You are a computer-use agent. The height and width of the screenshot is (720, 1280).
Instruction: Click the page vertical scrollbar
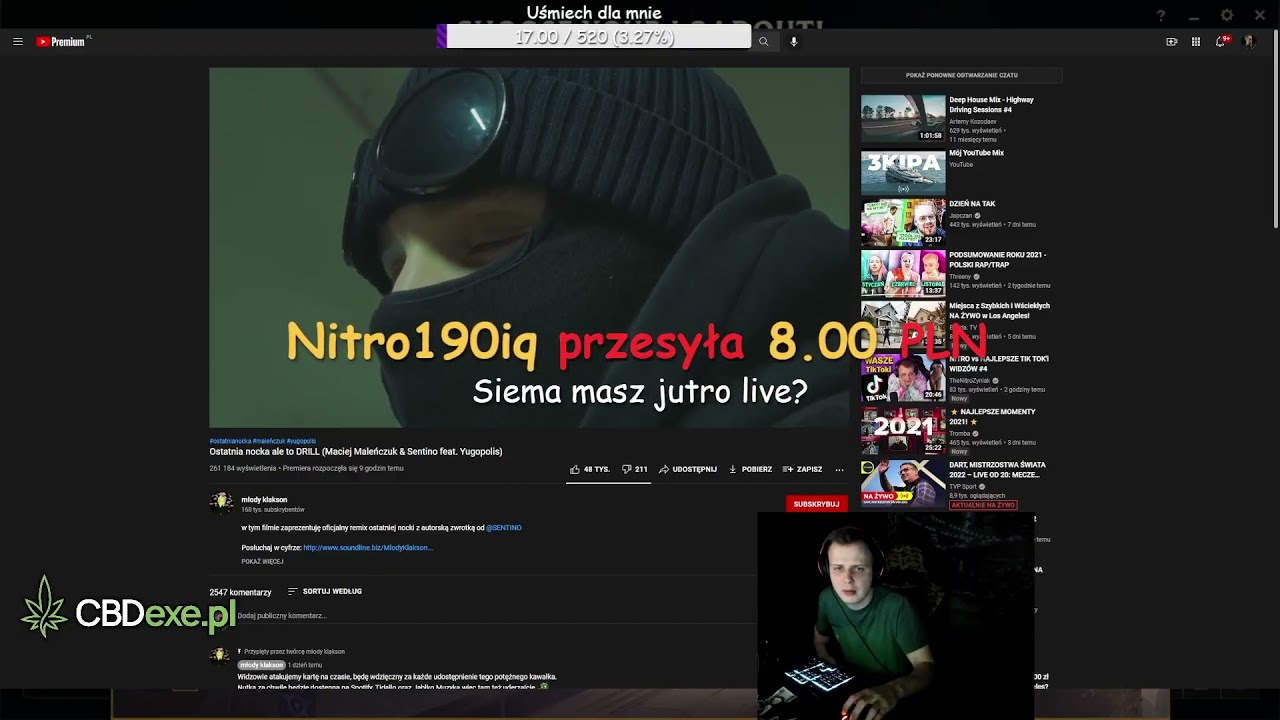click(1275, 130)
